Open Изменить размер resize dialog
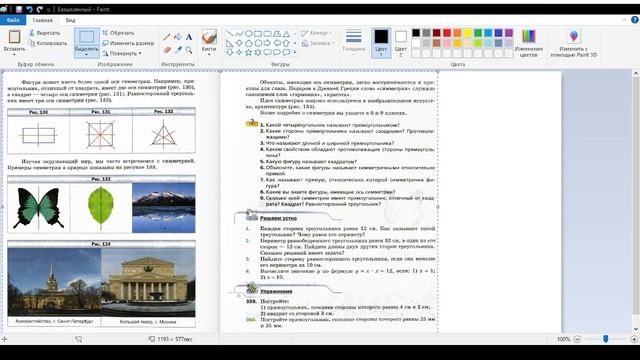640x360 pixels. (x=128, y=43)
